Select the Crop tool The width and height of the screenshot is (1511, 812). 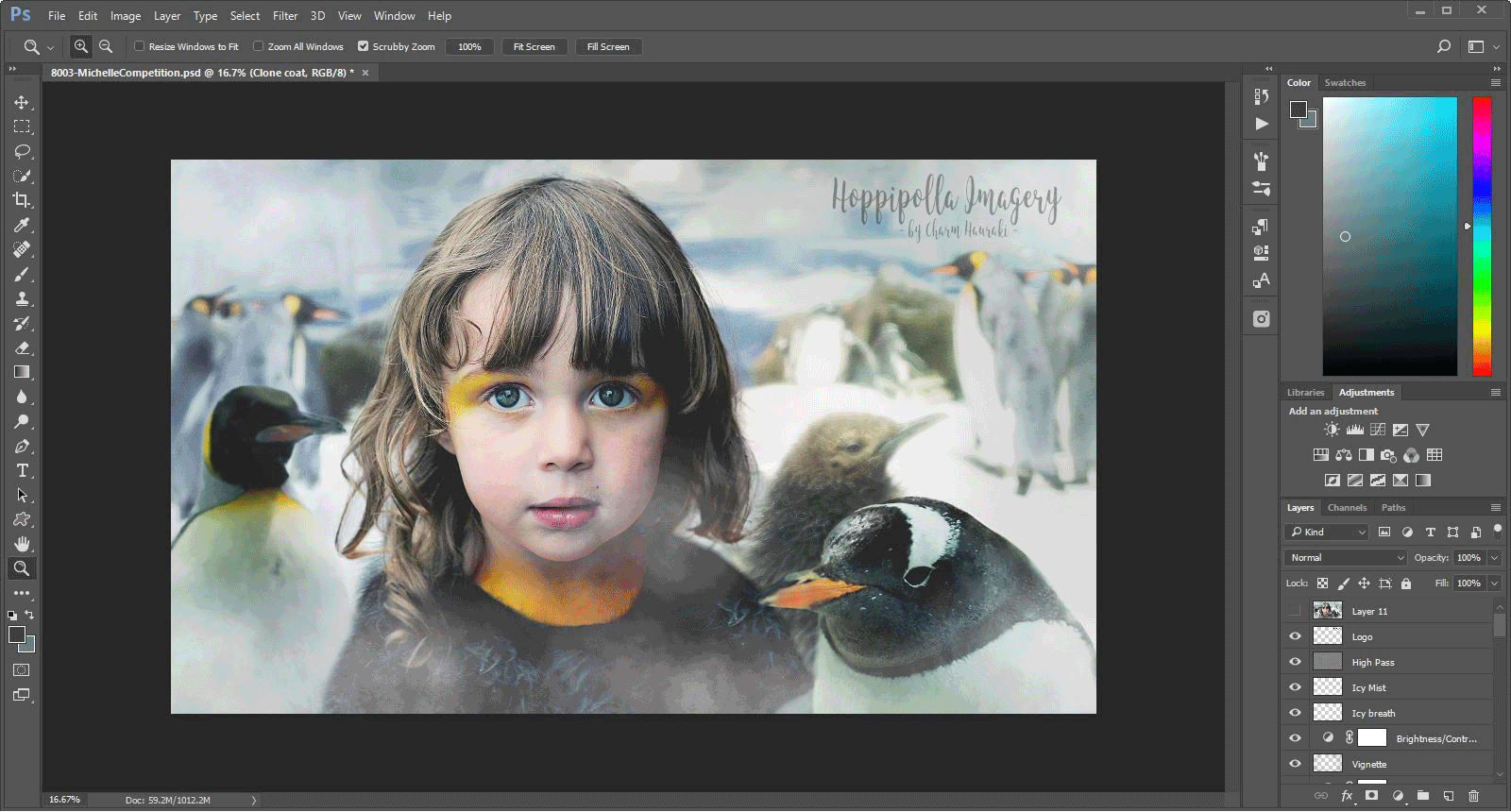tap(22, 200)
